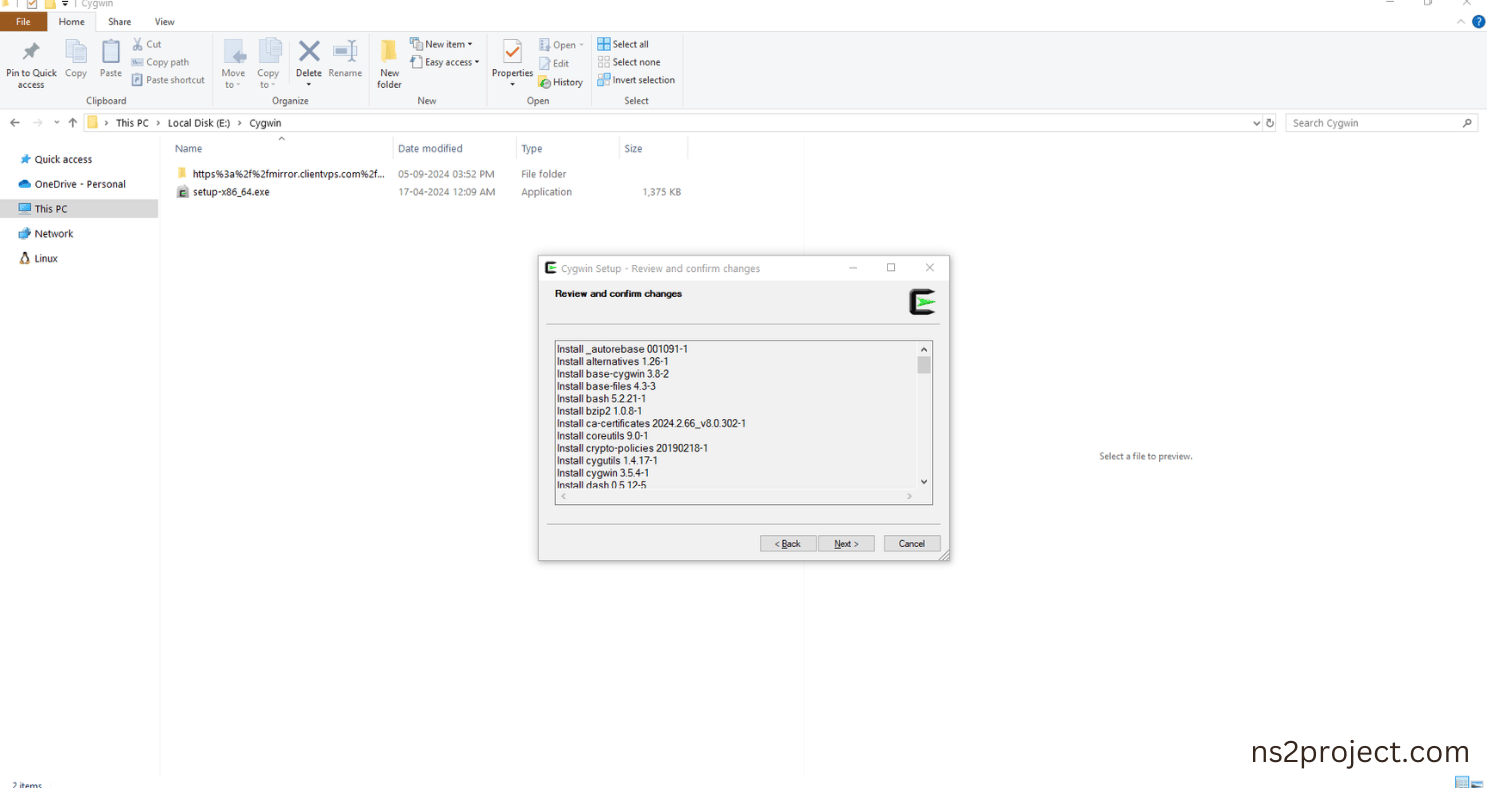Select 'Install _autorebase 001091-1' line

click(622, 349)
